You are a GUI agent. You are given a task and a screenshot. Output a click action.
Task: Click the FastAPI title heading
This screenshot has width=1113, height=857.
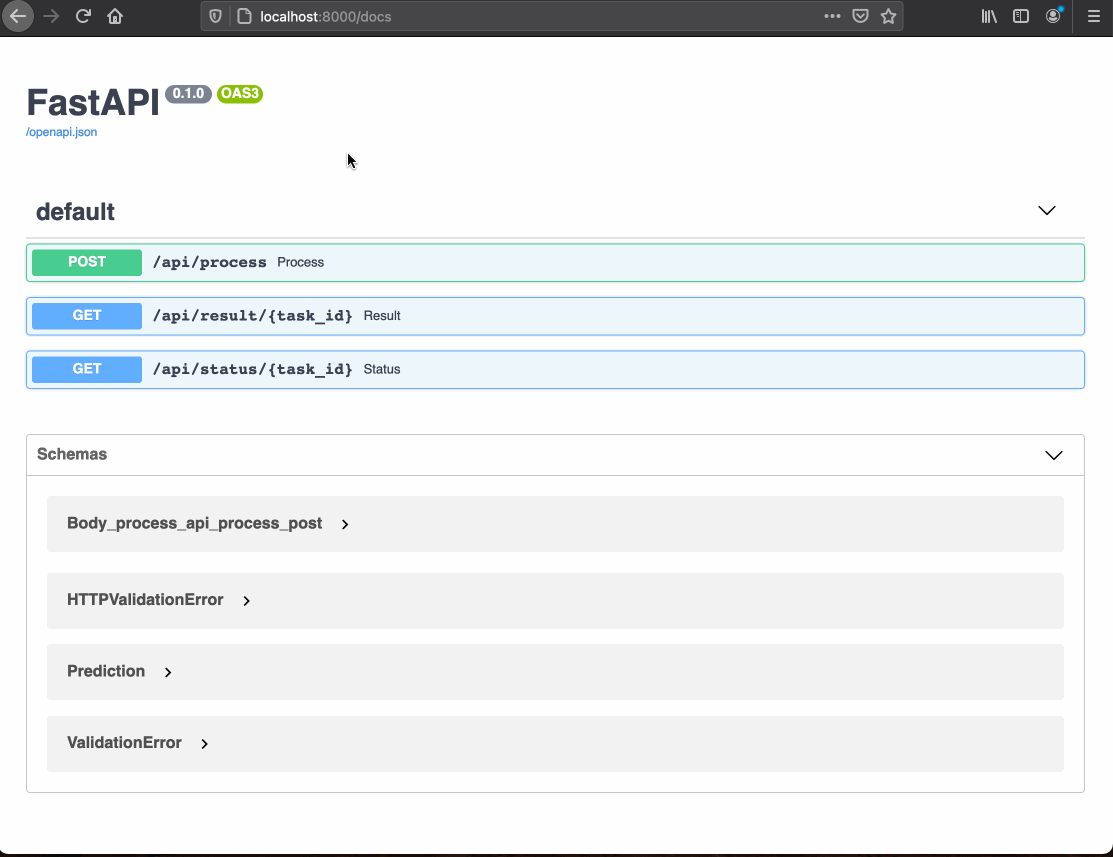93,102
